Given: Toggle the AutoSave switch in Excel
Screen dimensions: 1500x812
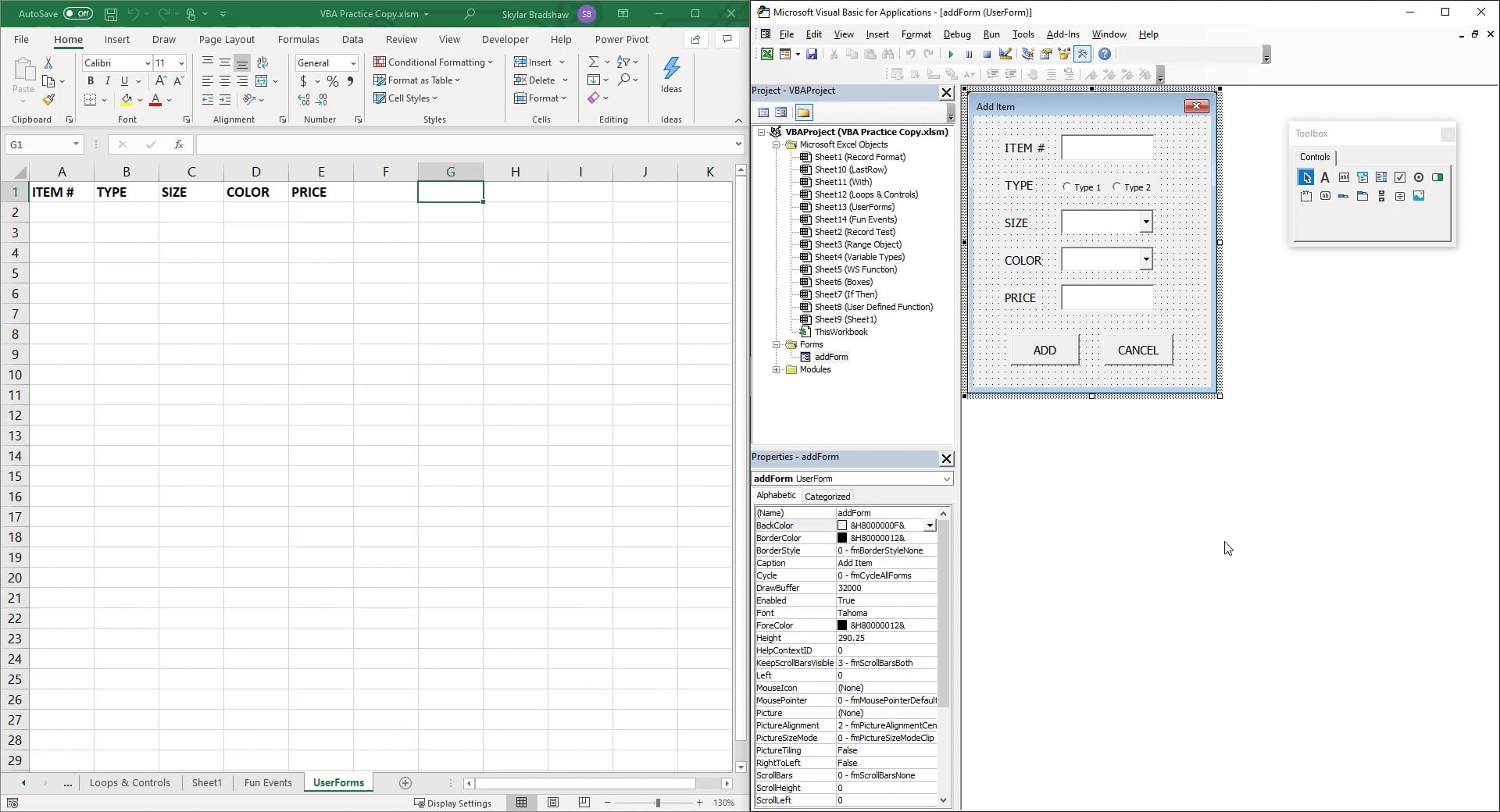Looking at the screenshot, I should [x=77, y=13].
